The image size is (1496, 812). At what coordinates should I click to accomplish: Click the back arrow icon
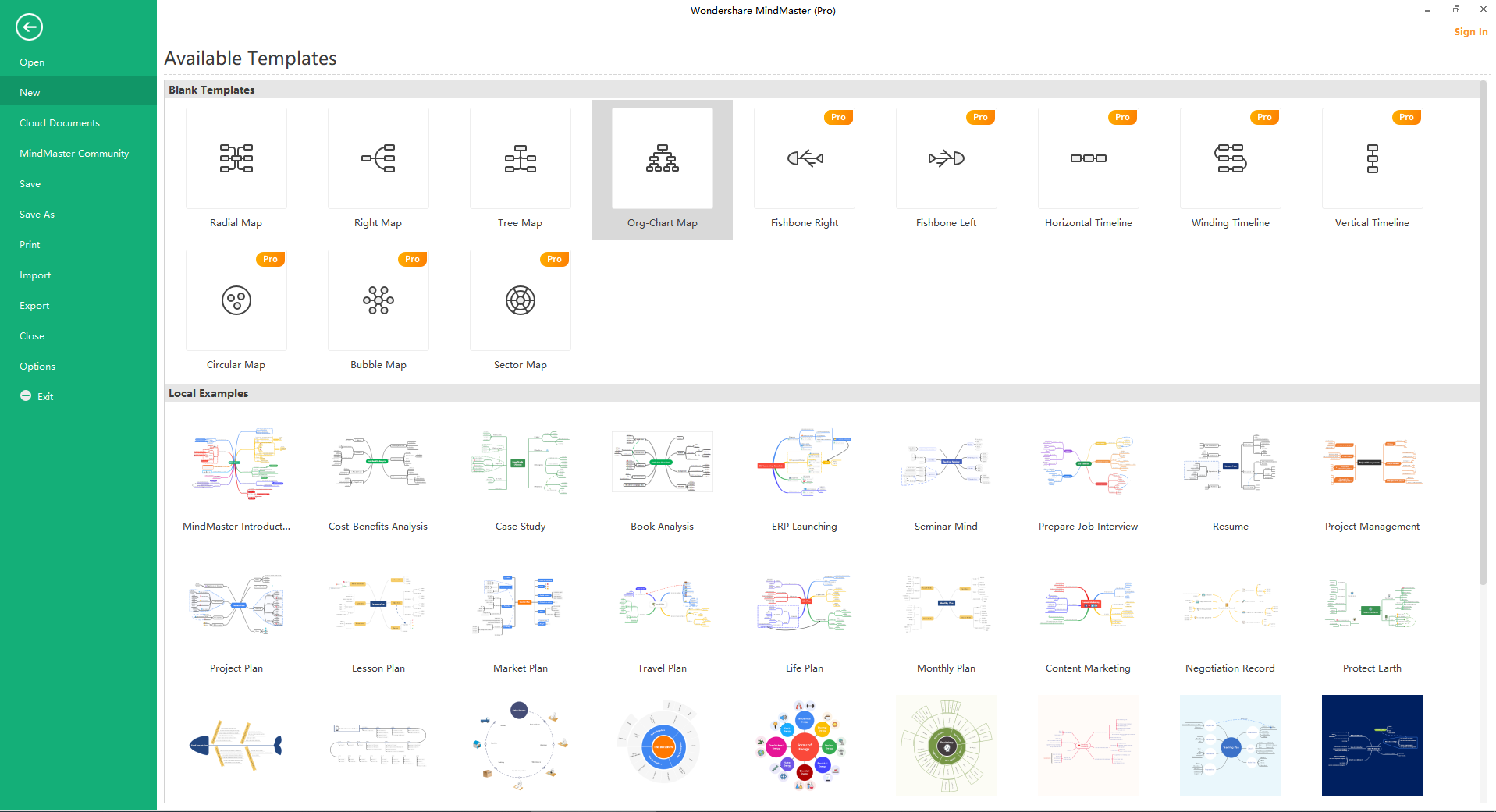click(29, 27)
